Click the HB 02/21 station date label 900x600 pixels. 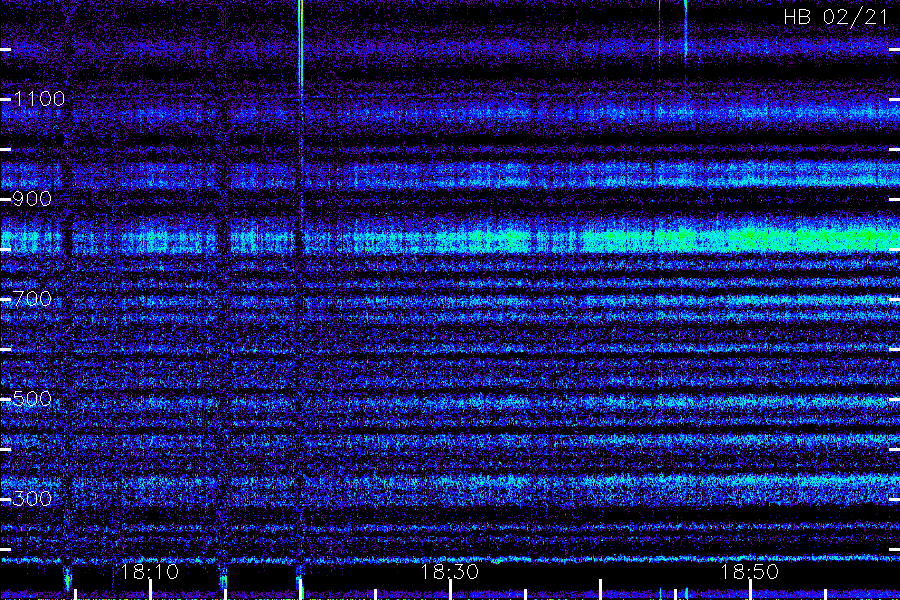pos(836,17)
